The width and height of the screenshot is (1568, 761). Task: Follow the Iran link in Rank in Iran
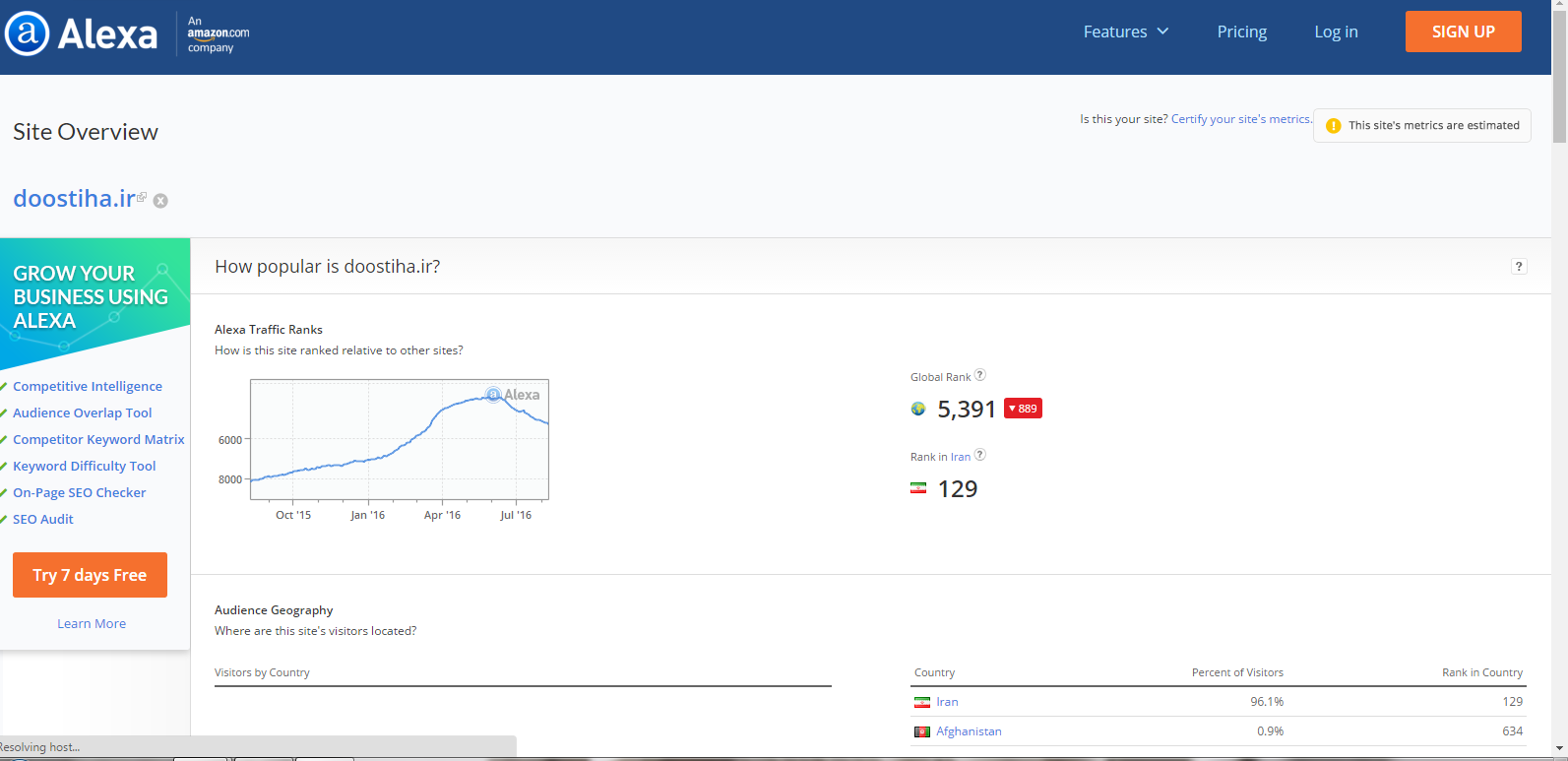point(961,457)
